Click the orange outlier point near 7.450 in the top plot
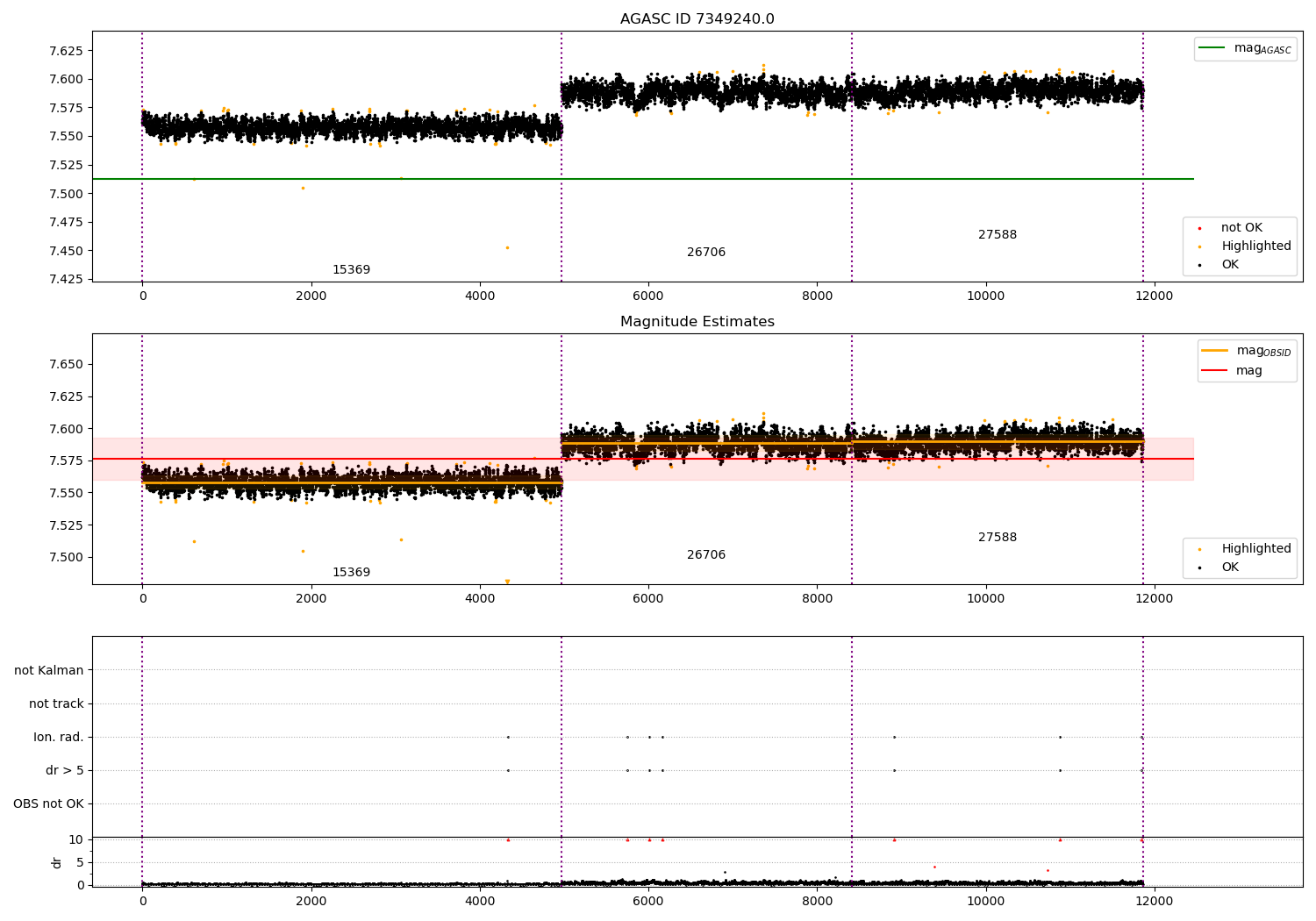1316x921 pixels. pyautogui.click(x=507, y=247)
